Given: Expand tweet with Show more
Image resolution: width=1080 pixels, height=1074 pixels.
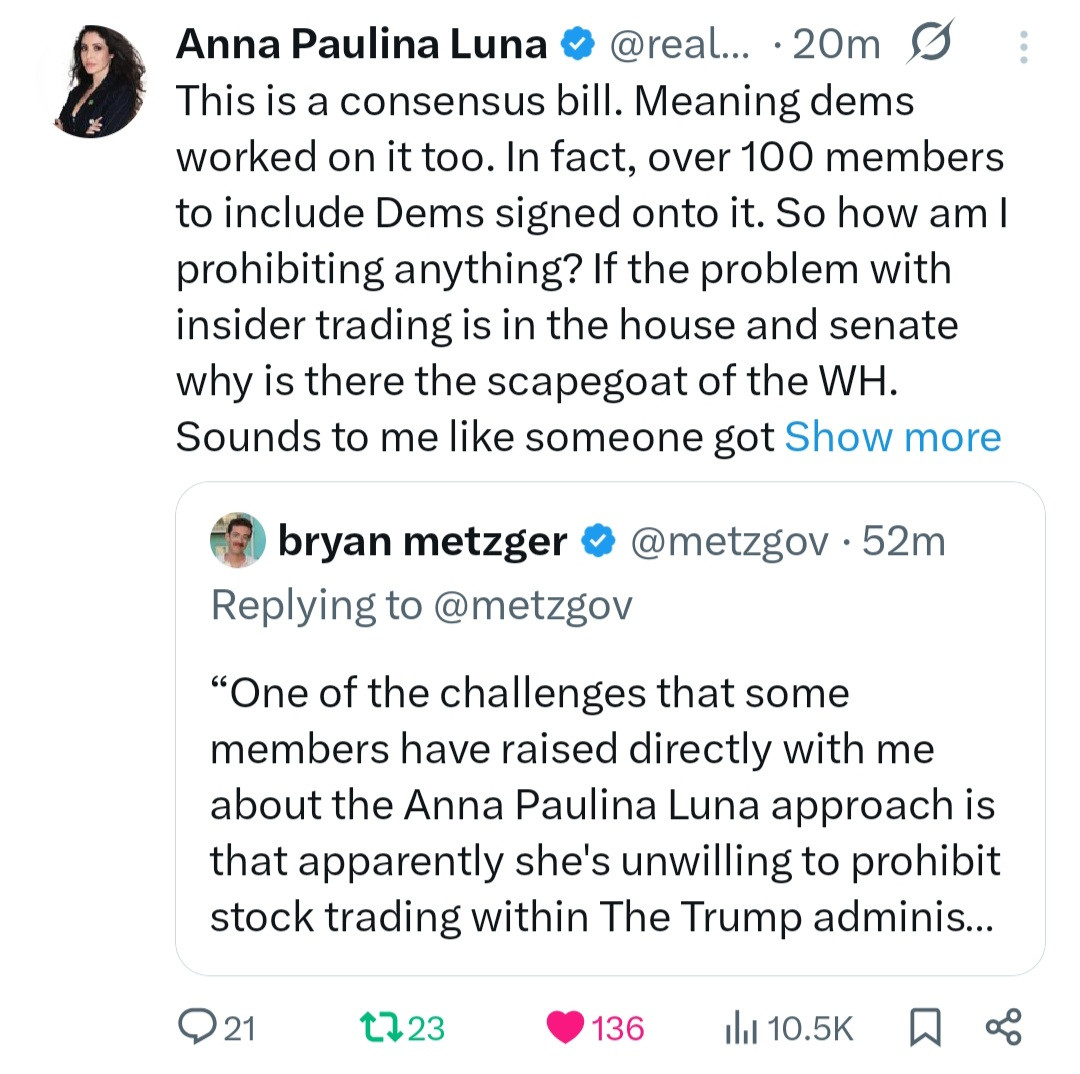Looking at the screenshot, I should 893,436.
